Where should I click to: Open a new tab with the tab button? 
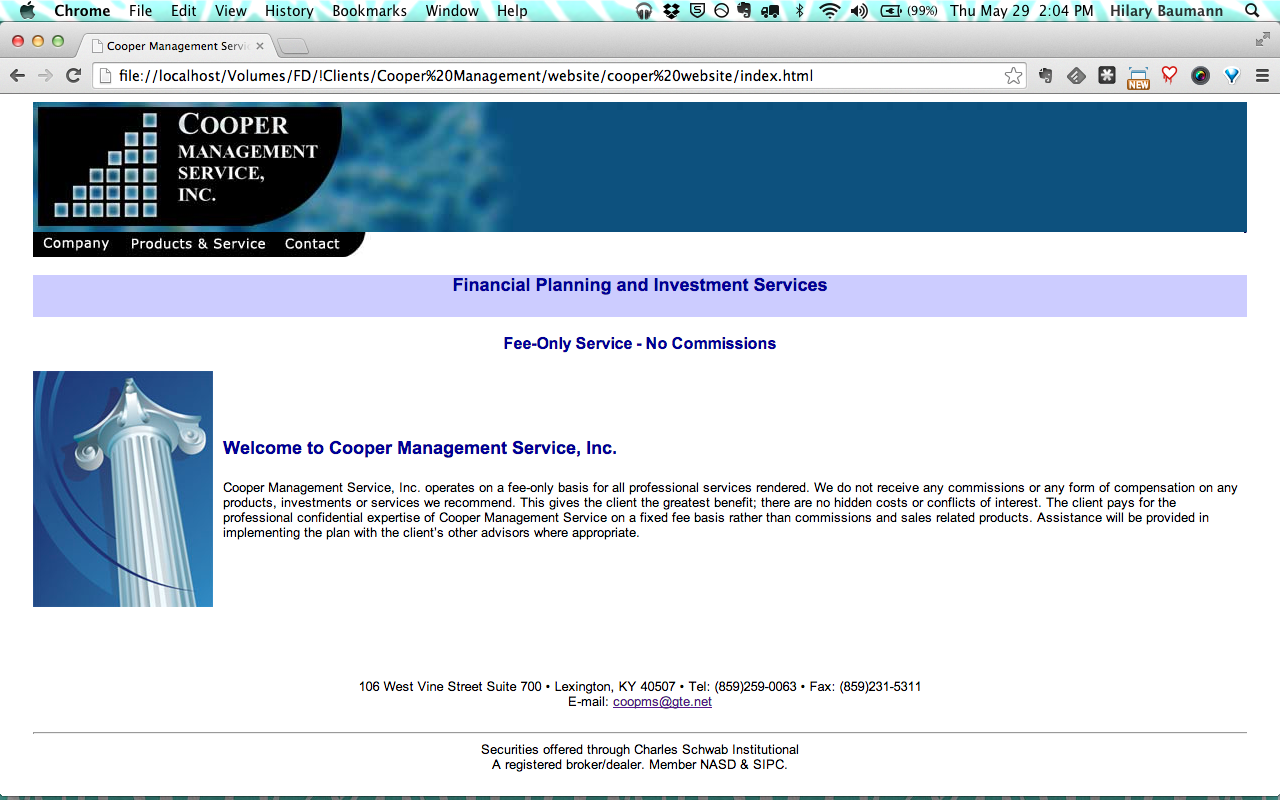coord(293,46)
